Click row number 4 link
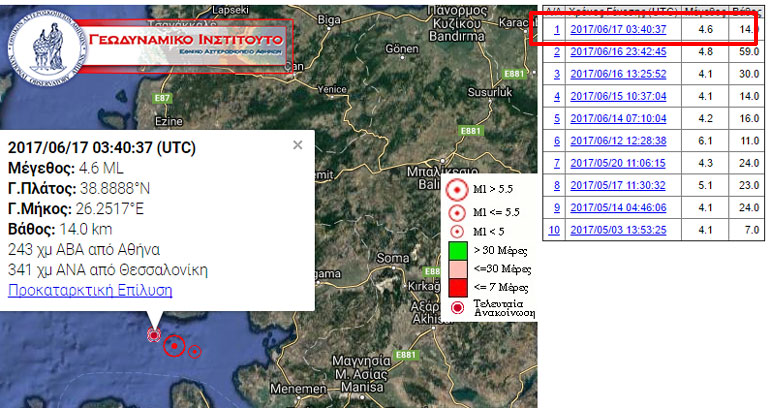Viewport: 770px width, 408px height. 557,96
